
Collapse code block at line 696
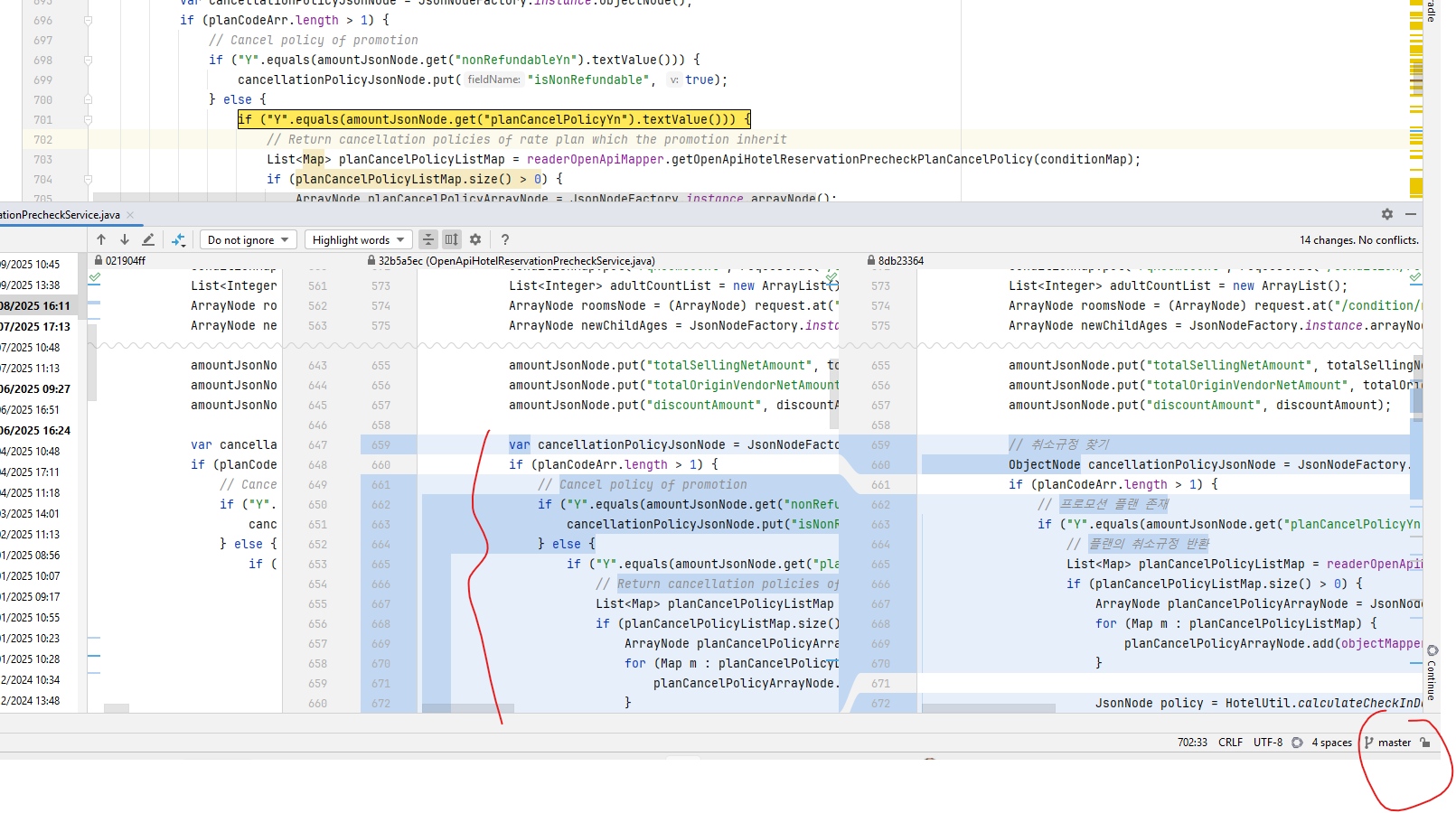point(88,20)
